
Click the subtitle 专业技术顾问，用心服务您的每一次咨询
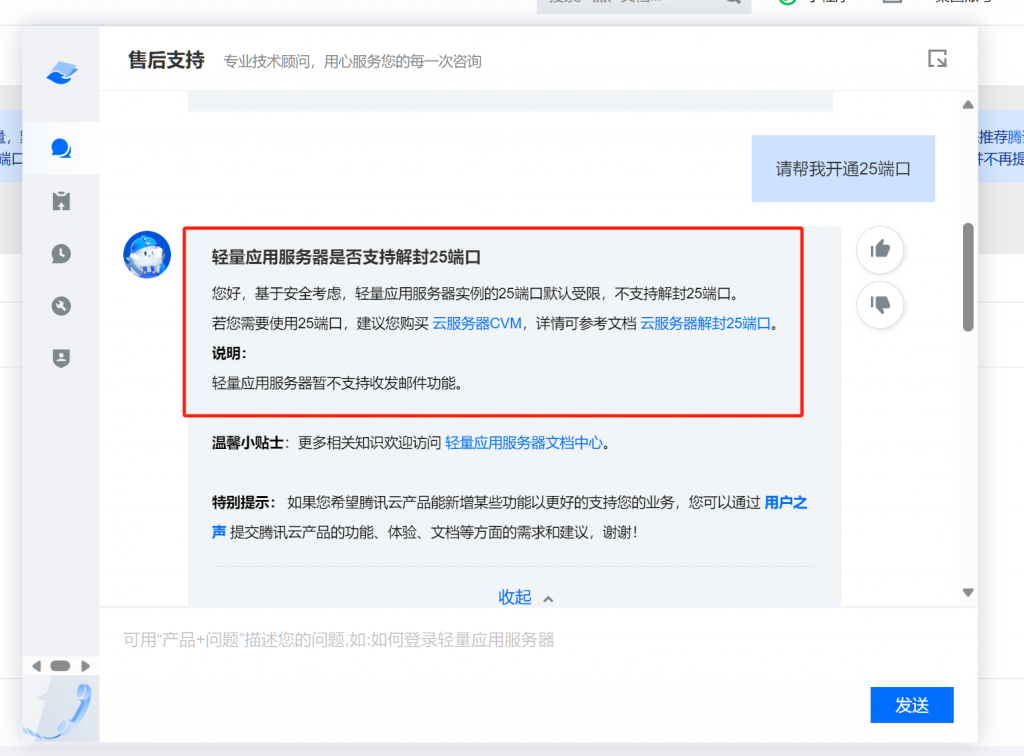pyautogui.click(x=353, y=61)
